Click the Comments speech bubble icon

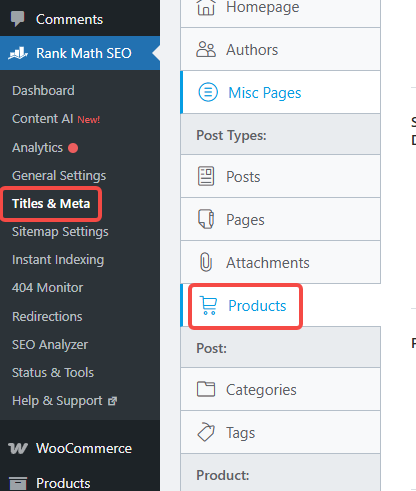pyautogui.click(x=17, y=19)
